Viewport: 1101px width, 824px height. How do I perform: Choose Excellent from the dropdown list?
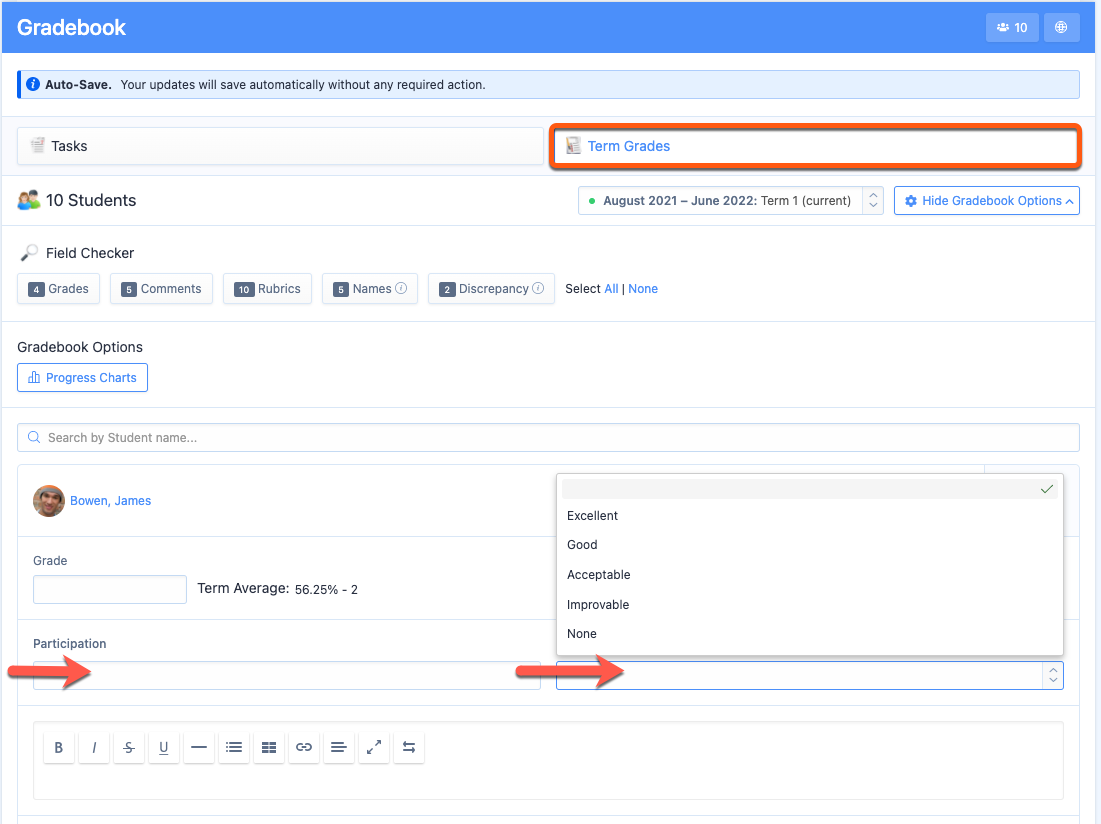(x=593, y=516)
